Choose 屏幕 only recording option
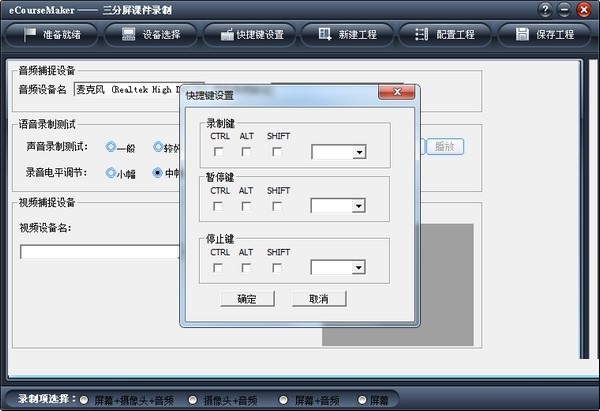600x411 pixels. pyautogui.click(x=362, y=400)
